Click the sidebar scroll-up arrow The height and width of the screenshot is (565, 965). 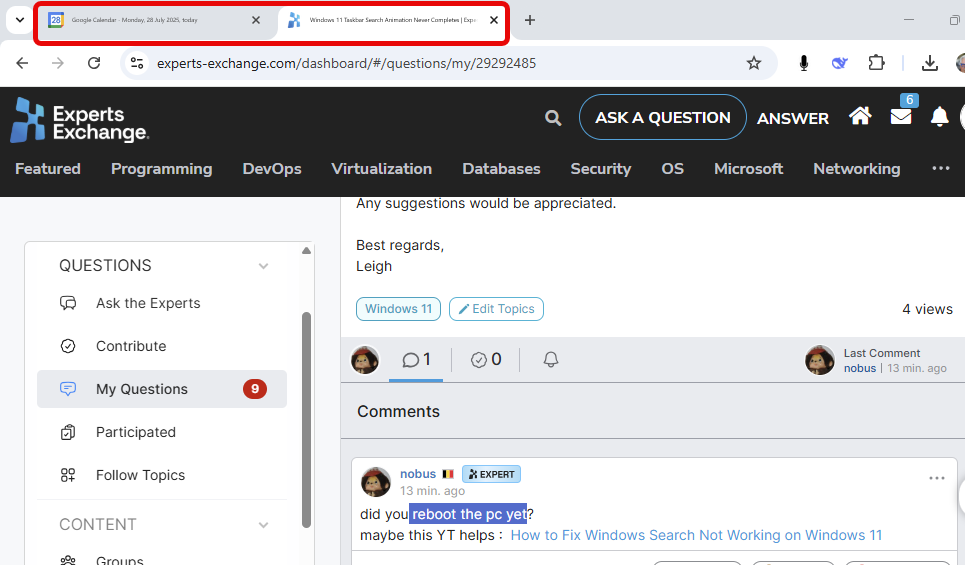tap(306, 250)
